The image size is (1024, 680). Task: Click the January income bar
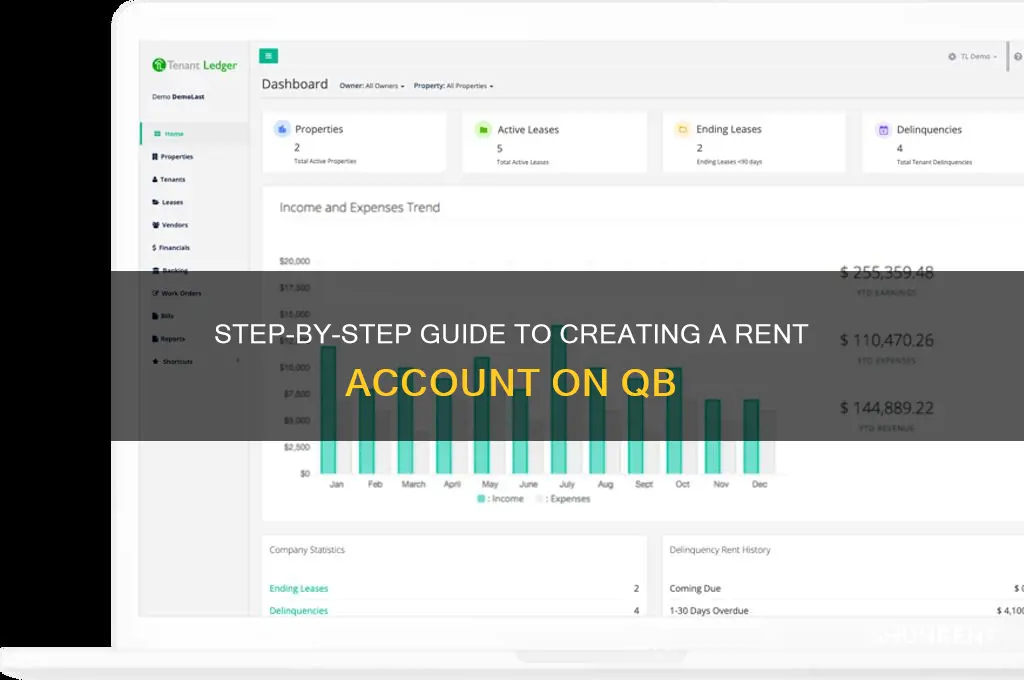coord(328,410)
